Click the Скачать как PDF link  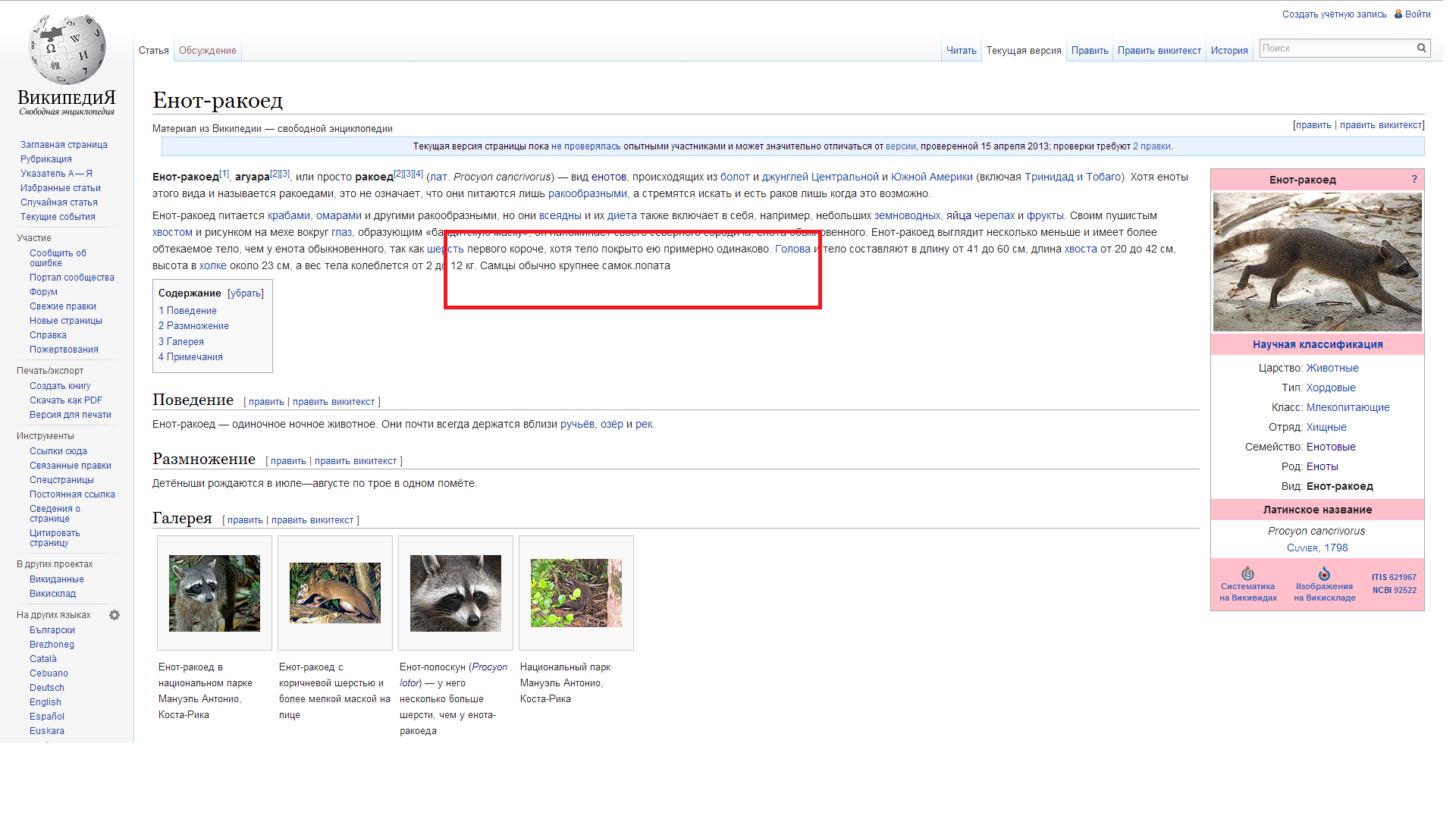(x=65, y=400)
